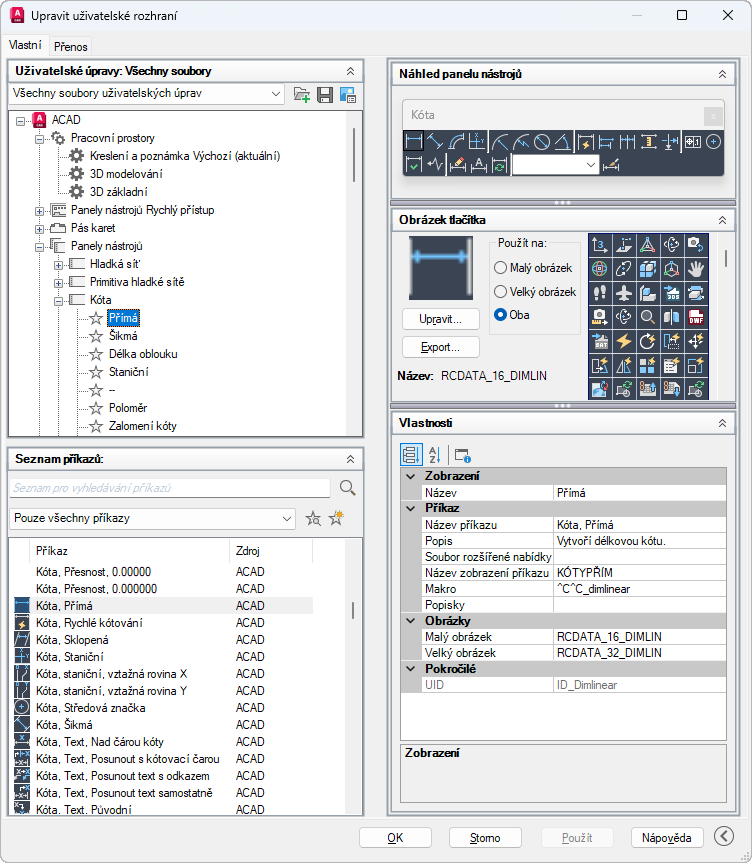The height and width of the screenshot is (863, 752).
Task: Click the Aligned dimension icon in toolbar preview
Action: click(435, 142)
